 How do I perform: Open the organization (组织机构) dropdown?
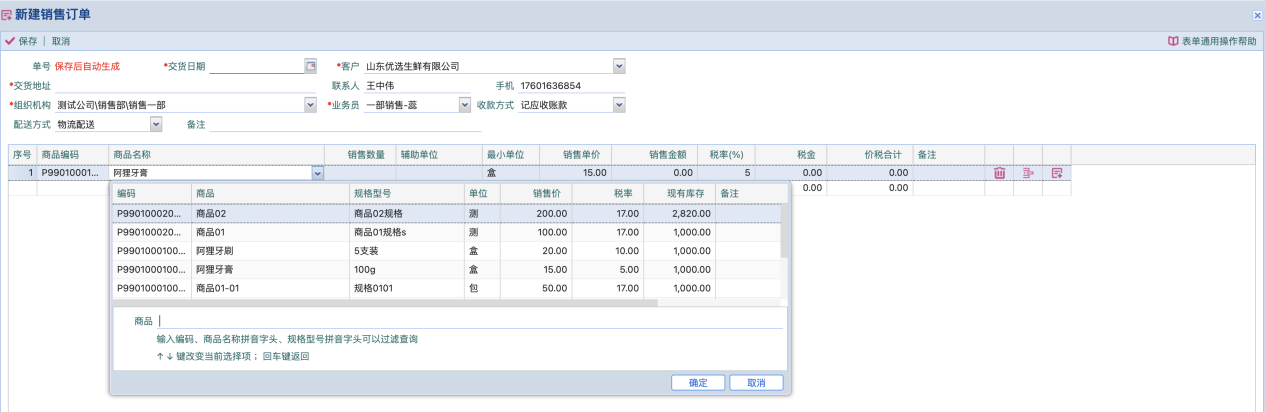[310, 105]
